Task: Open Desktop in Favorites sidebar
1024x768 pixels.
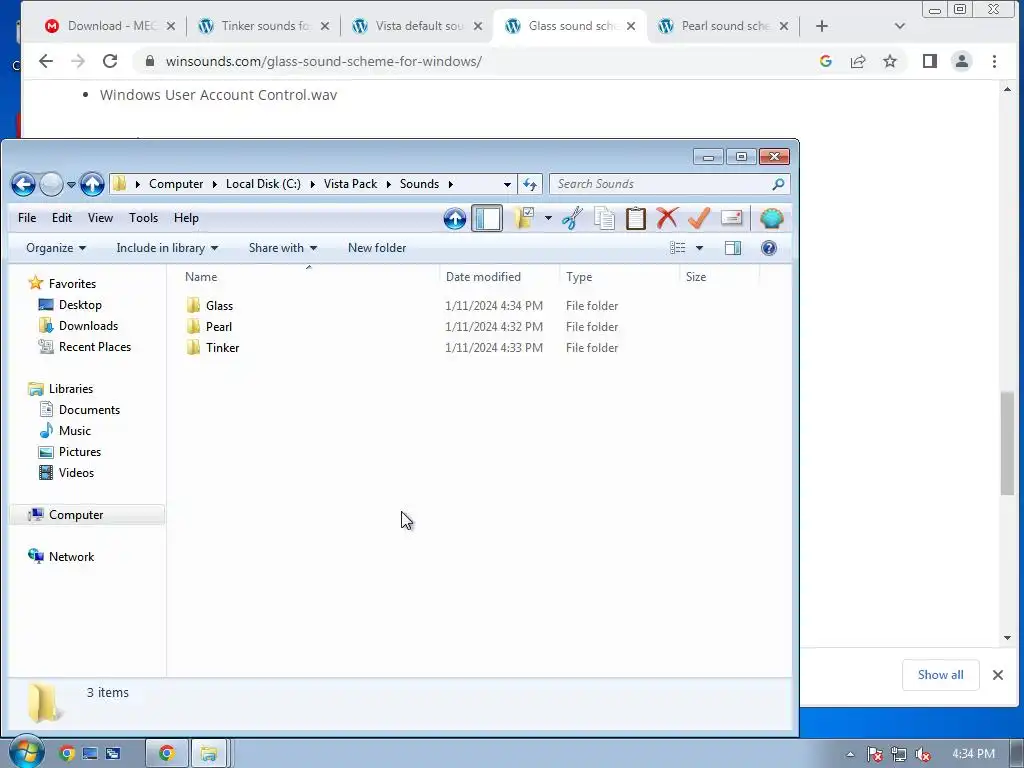Action: click(80, 305)
